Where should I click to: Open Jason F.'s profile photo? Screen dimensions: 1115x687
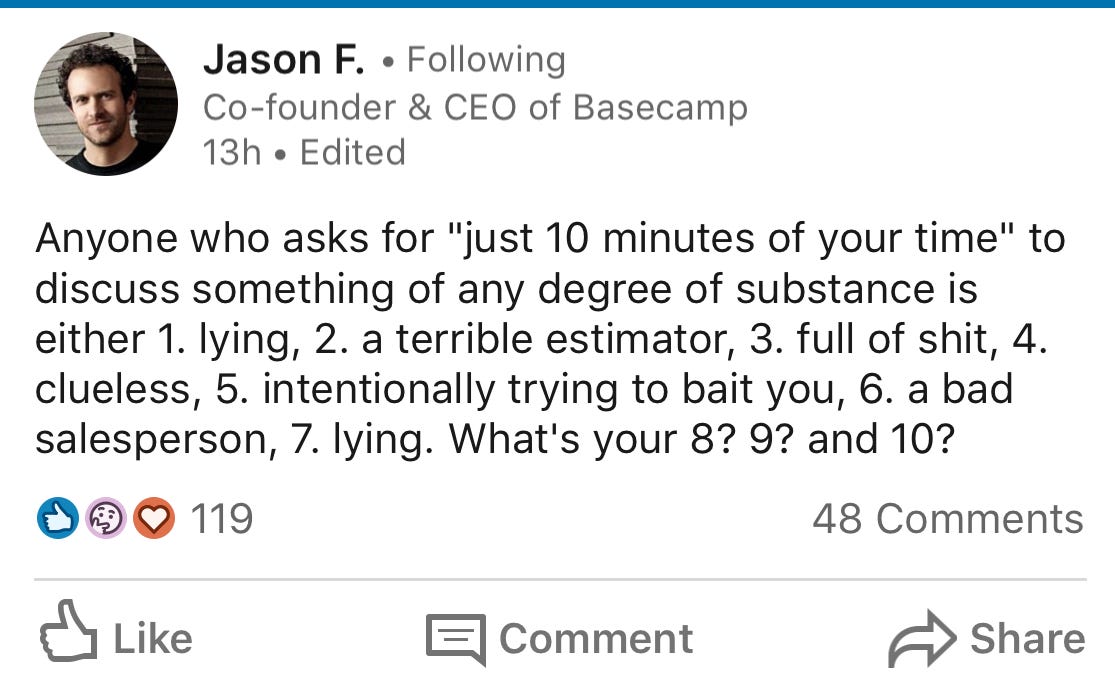106,104
